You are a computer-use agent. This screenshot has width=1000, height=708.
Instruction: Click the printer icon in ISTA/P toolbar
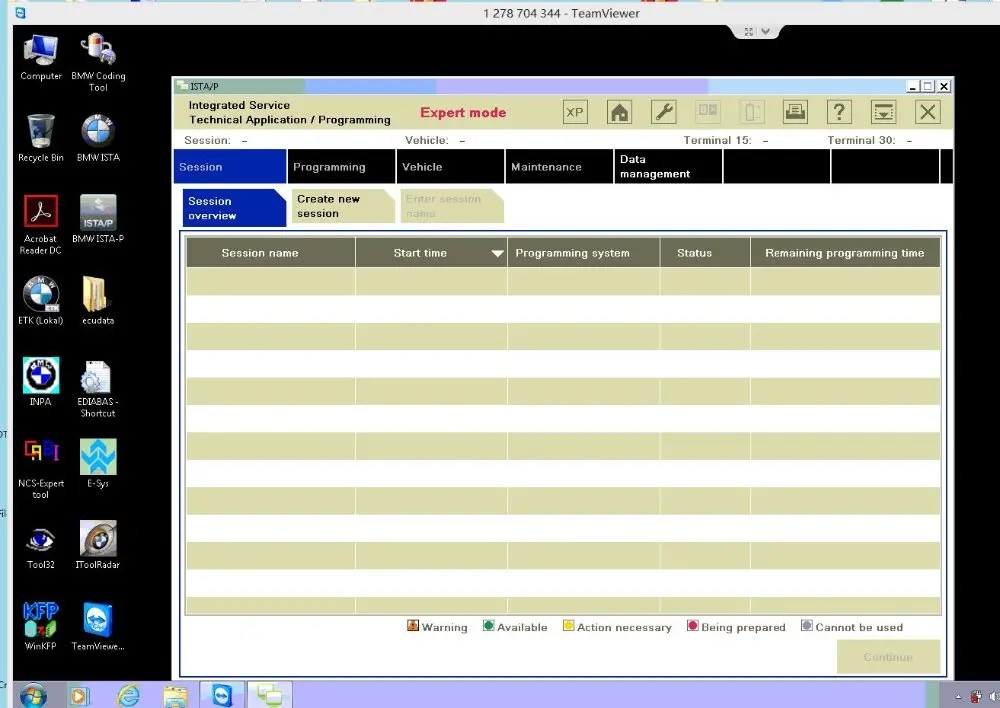pyautogui.click(x=795, y=112)
